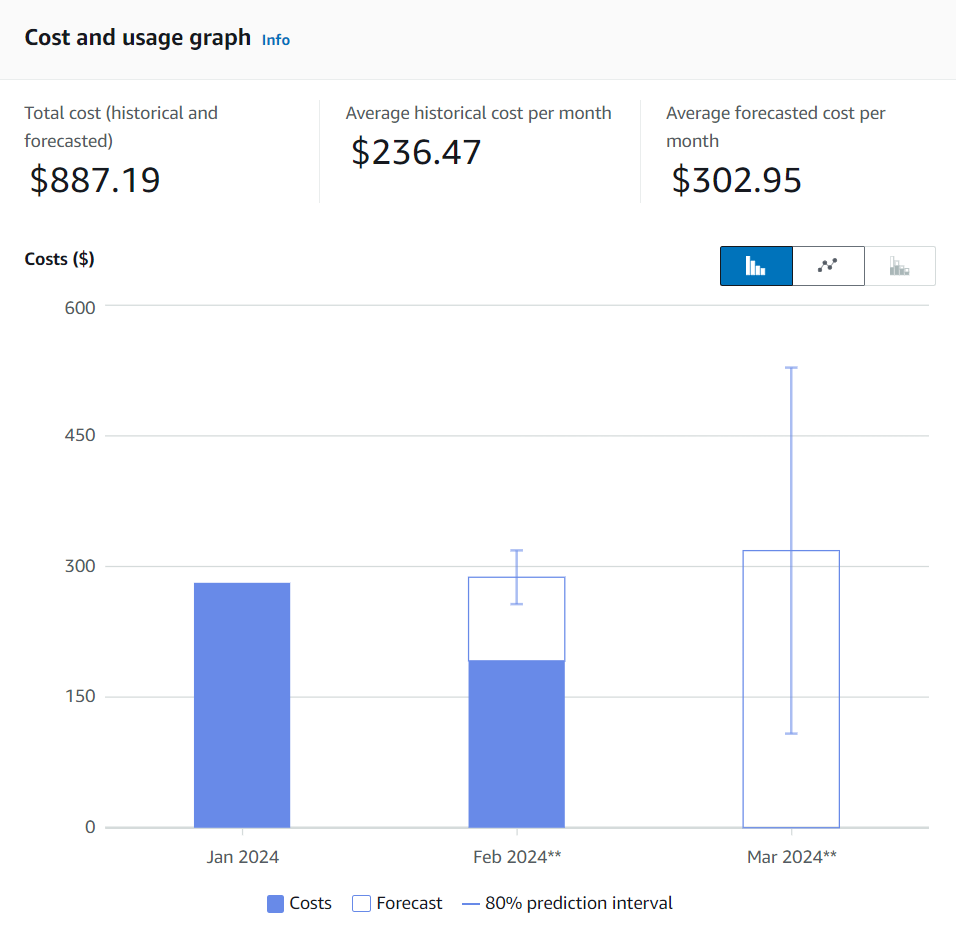This screenshot has height=938, width=956.
Task: Click the filled cost portion of Feb 2024 bar
Action: (x=517, y=743)
